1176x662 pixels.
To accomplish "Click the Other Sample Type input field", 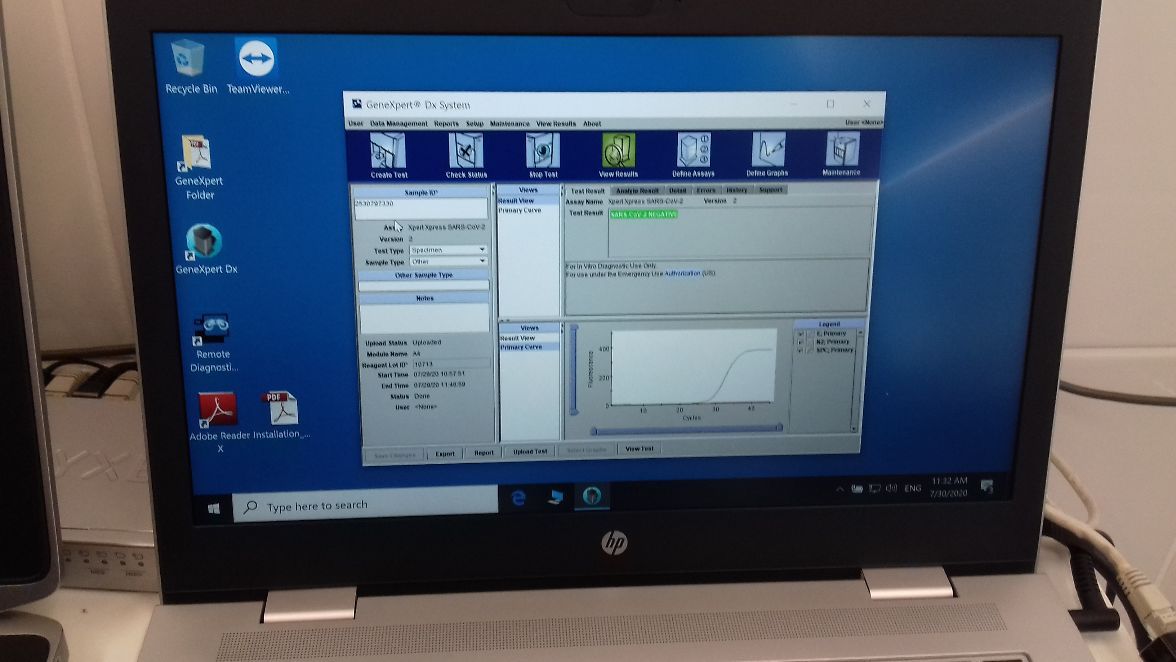I will (424, 285).
